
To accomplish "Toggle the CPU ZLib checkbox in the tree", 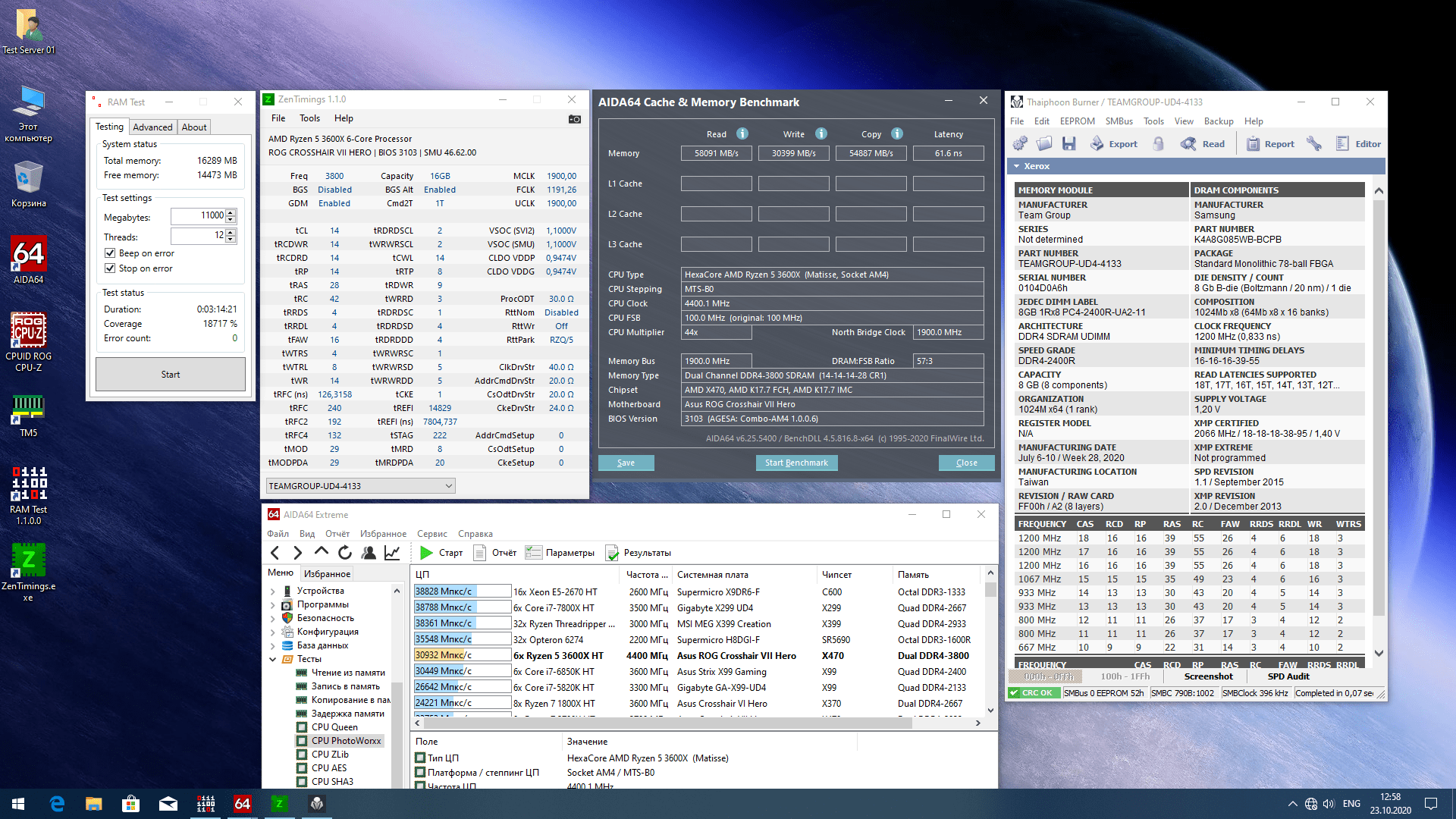I will 302,755.
